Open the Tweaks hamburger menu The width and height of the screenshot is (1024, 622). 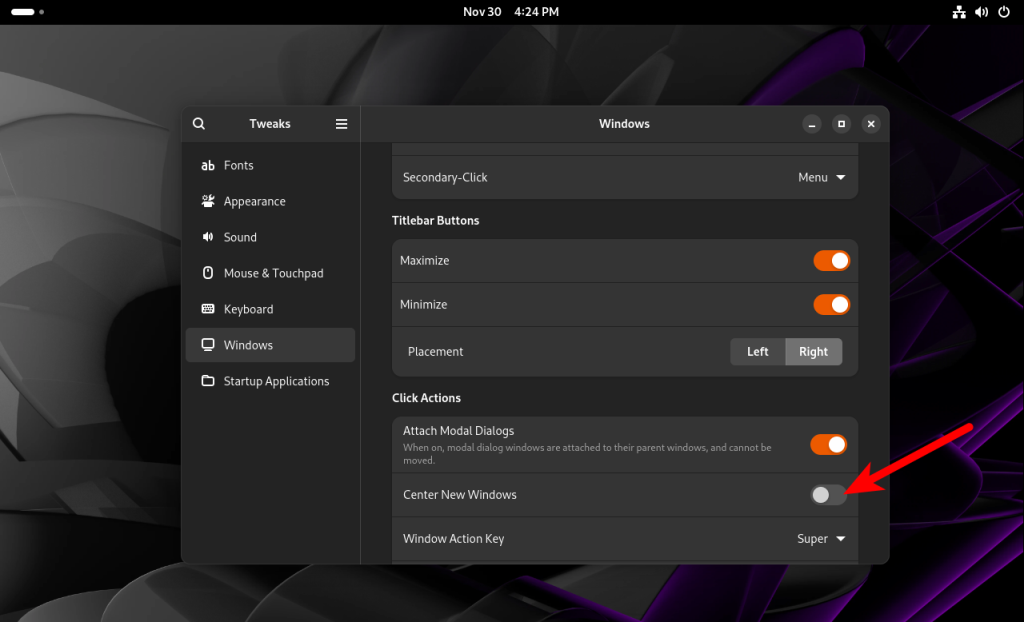(x=341, y=124)
